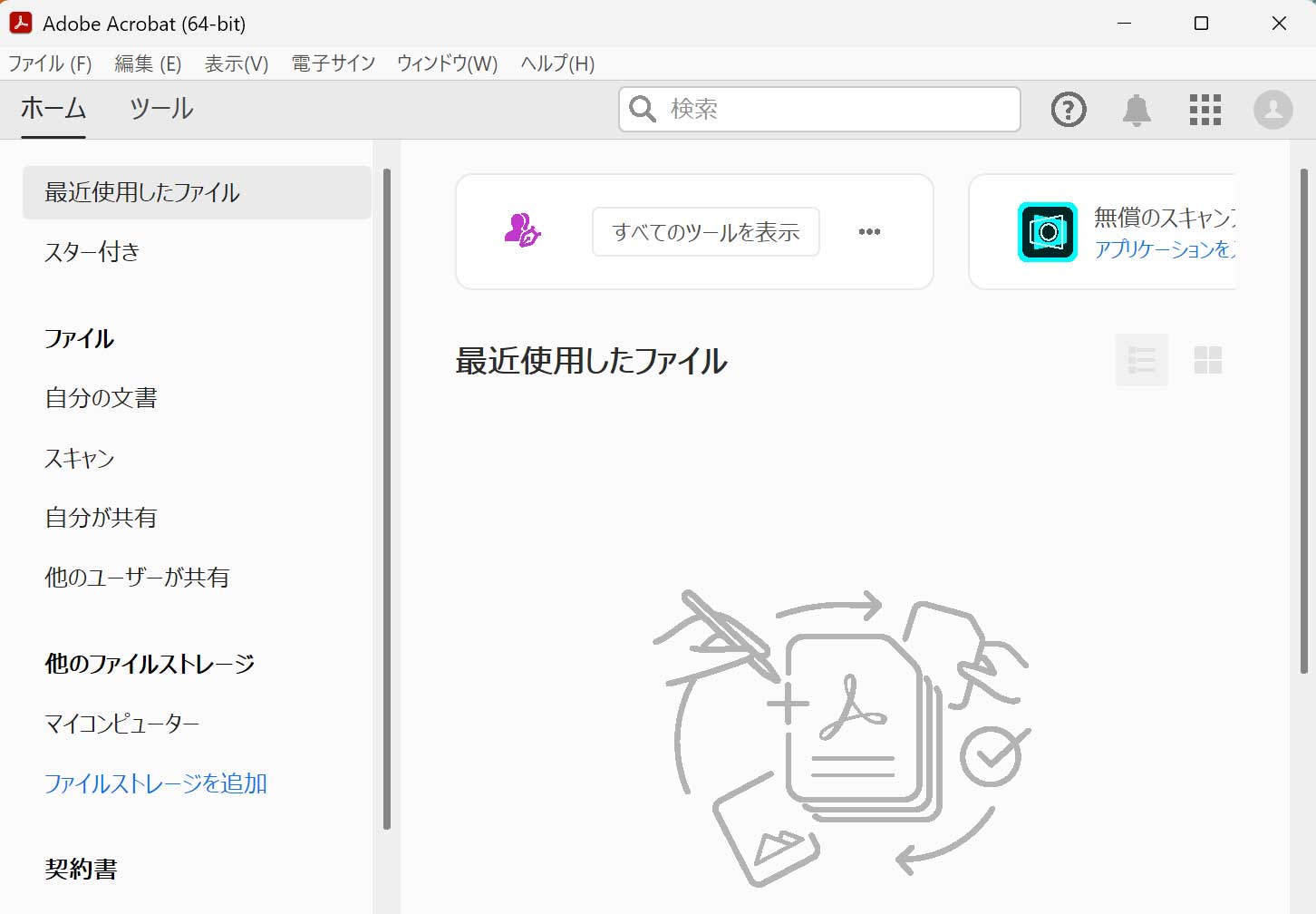Close the Acrobat window
The width and height of the screenshot is (1316, 914).
point(1279,24)
